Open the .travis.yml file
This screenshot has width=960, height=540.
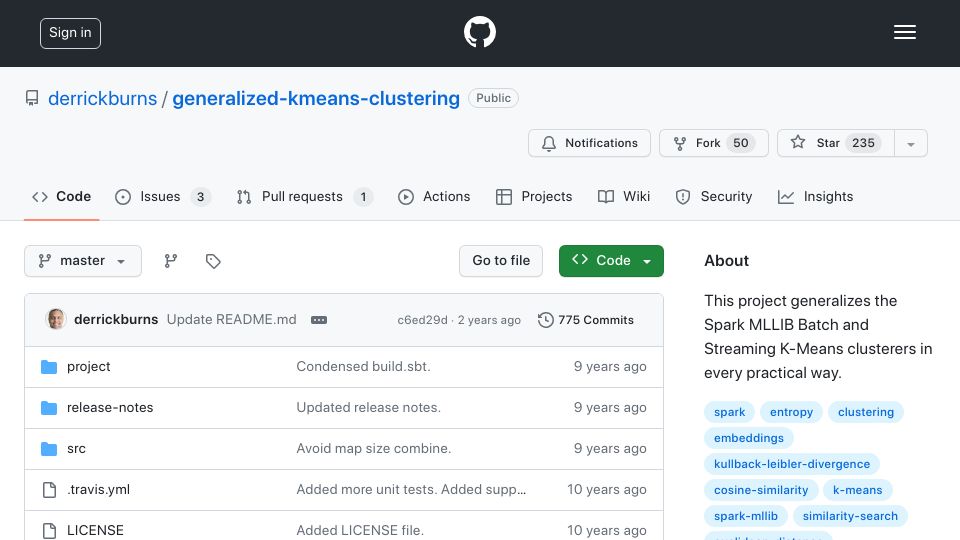pyautogui.click(x=99, y=490)
